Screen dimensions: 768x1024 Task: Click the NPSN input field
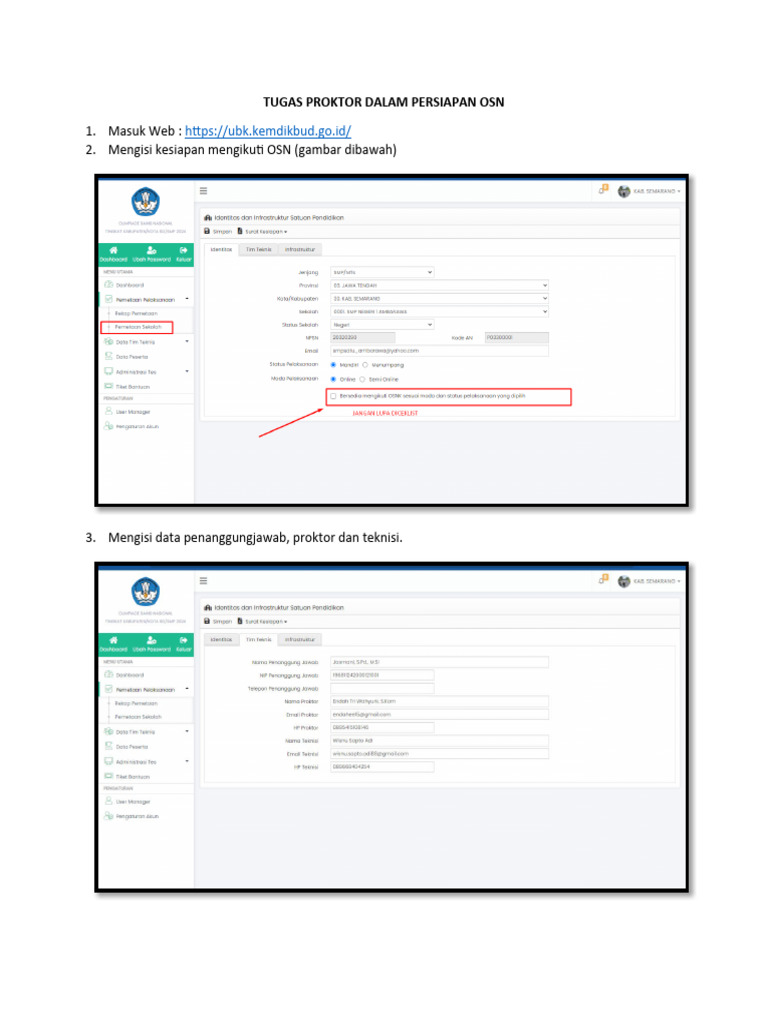click(362, 338)
